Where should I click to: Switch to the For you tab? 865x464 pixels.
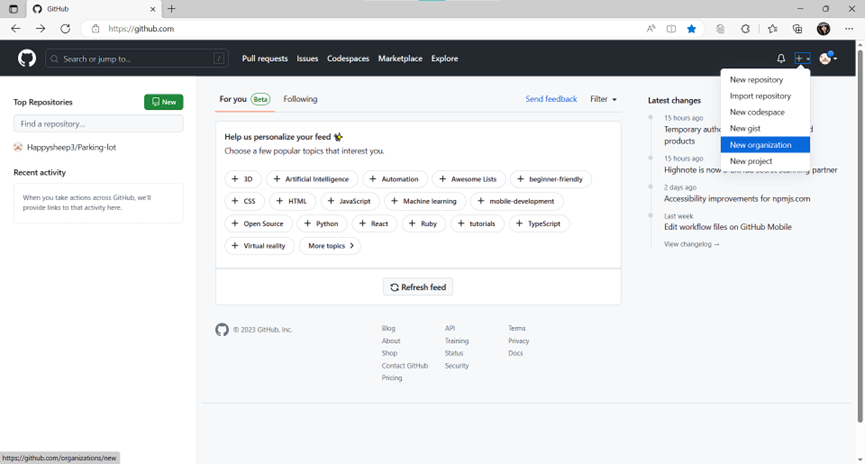point(244,99)
